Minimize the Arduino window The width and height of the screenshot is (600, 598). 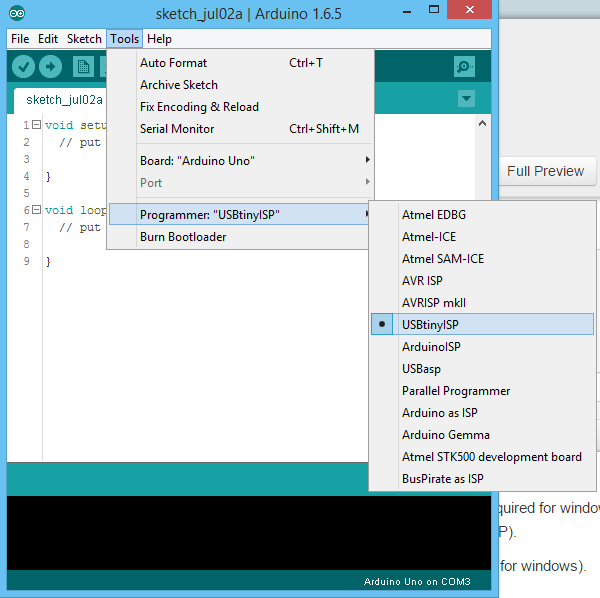[x=407, y=11]
